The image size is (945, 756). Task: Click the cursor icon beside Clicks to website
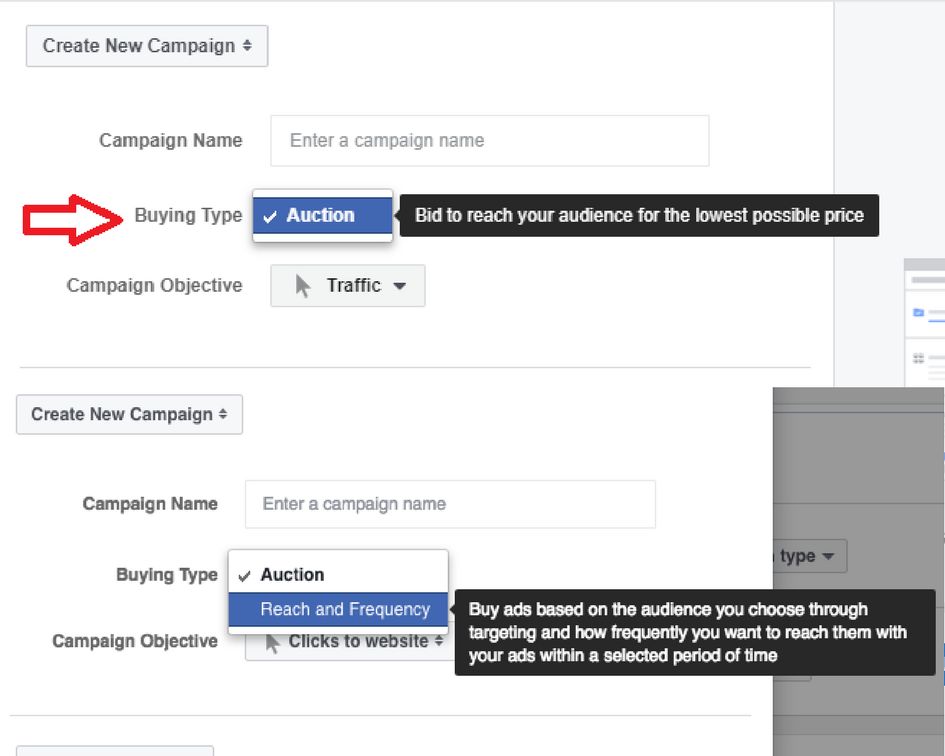click(x=273, y=643)
